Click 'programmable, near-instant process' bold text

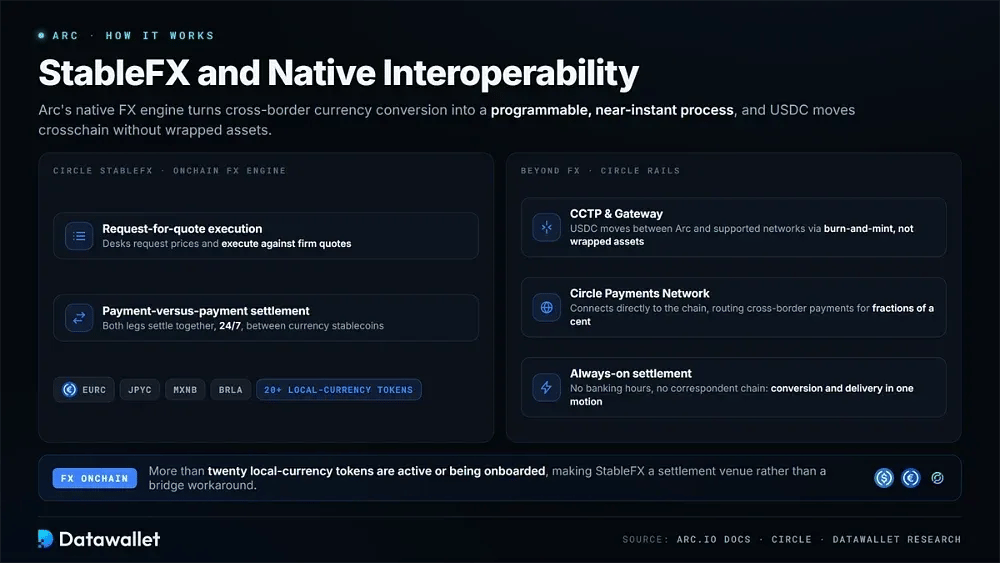coord(612,110)
